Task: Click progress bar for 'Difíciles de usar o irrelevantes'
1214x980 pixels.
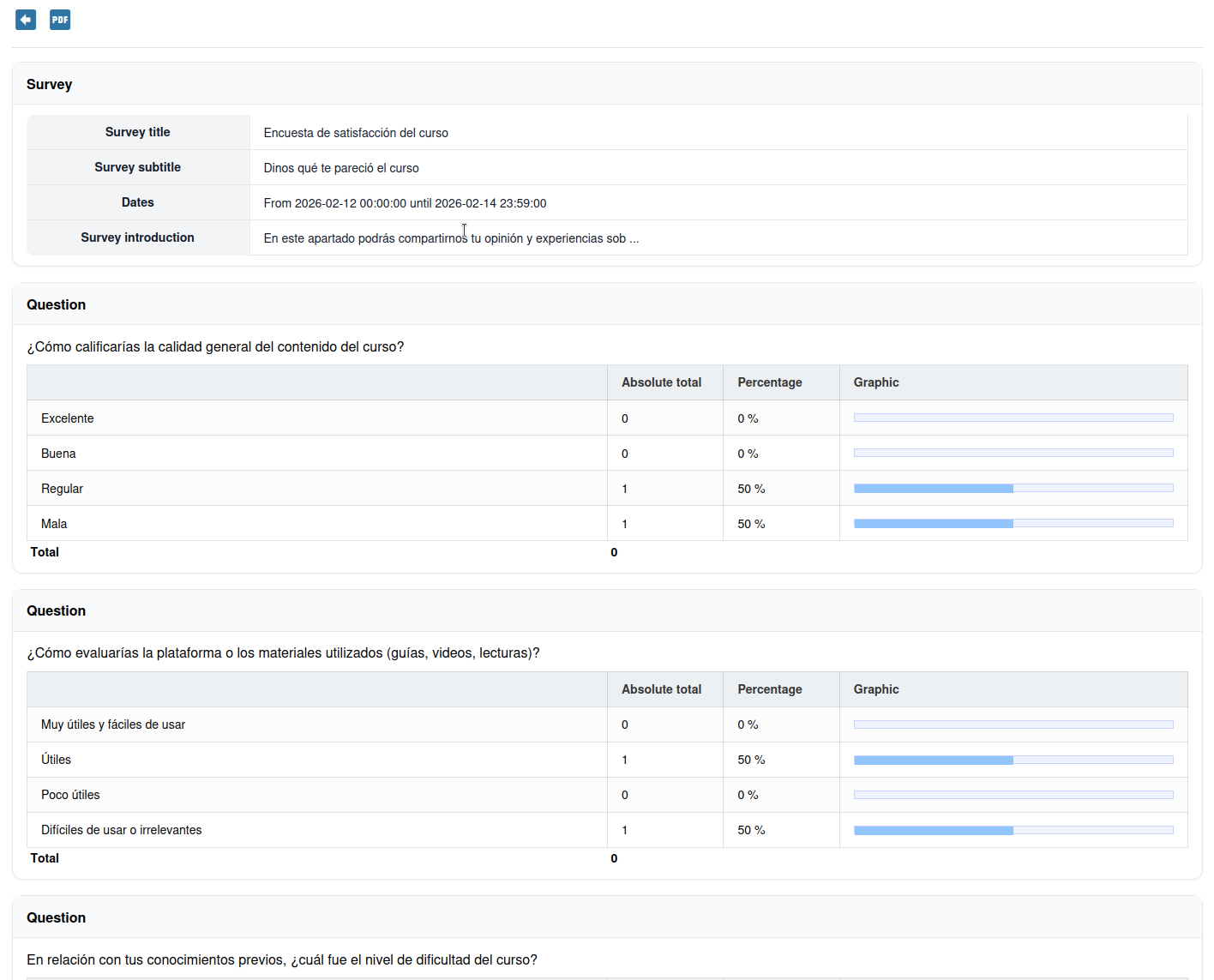Action: tap(1013, 830)
